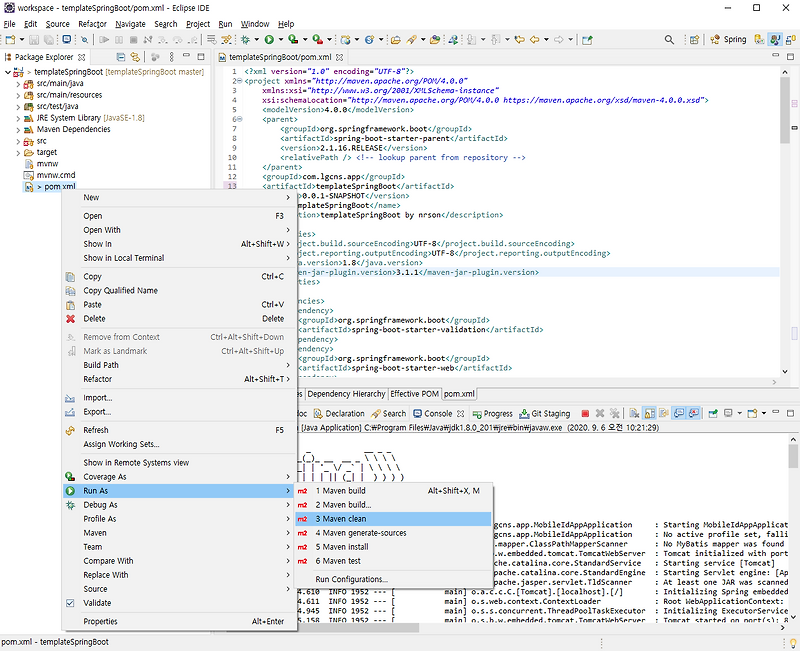Image resolution: width=800 pixels, height=651 pixels.
Task: Minimize the Package Explorer view
Action: point(186,57)
